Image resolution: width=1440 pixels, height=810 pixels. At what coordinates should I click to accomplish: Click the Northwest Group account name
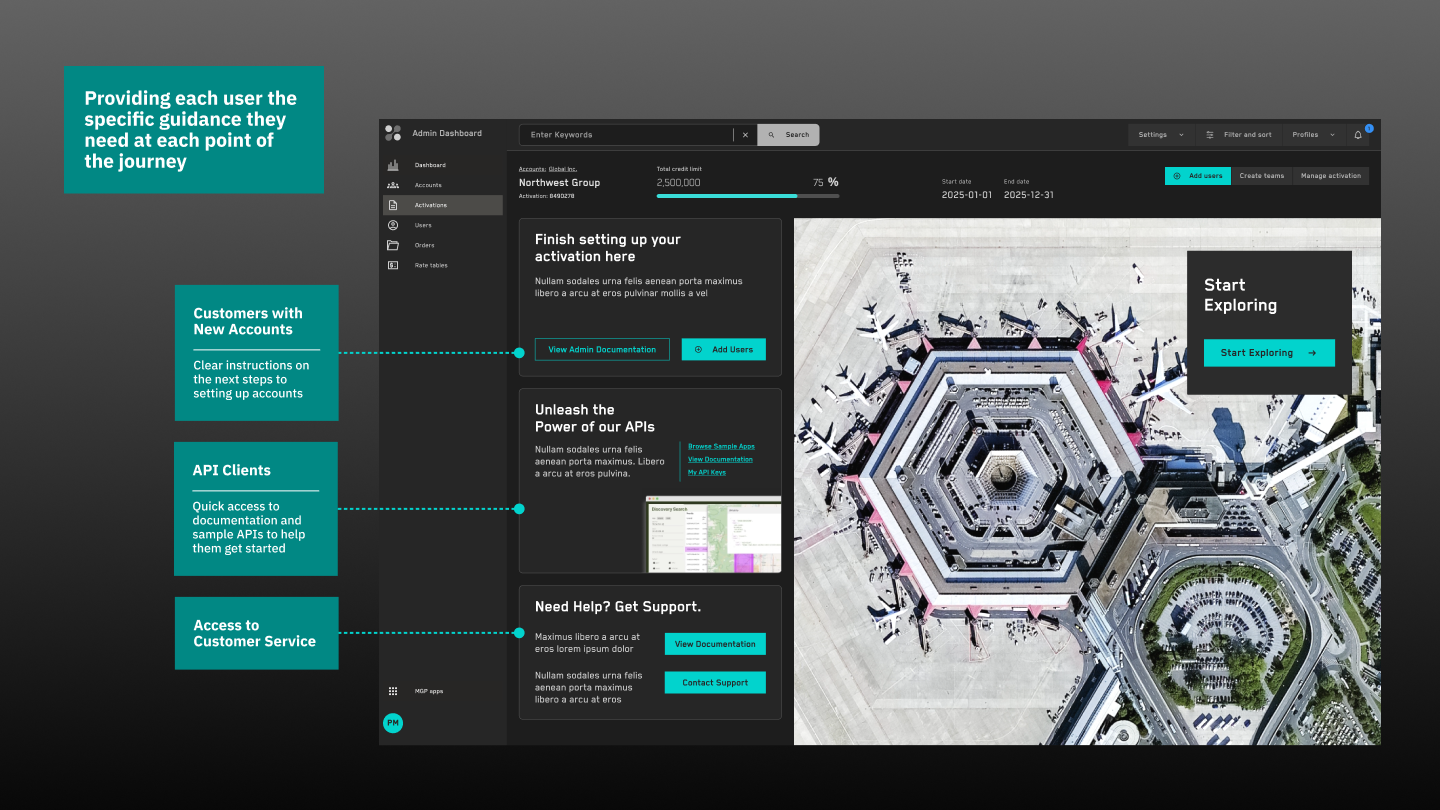click(x=559, y=183)
